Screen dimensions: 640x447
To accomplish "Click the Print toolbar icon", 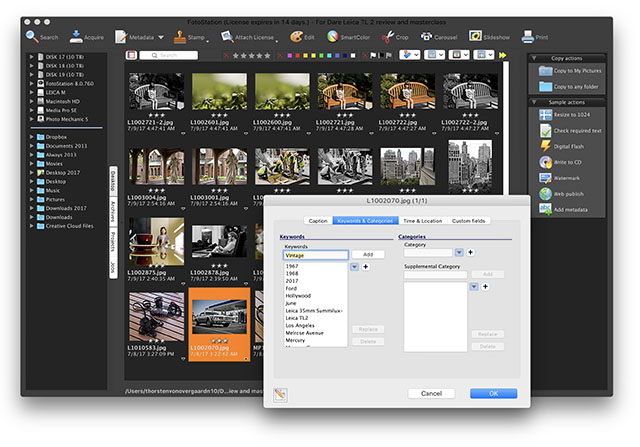I will tap(527, 37).
